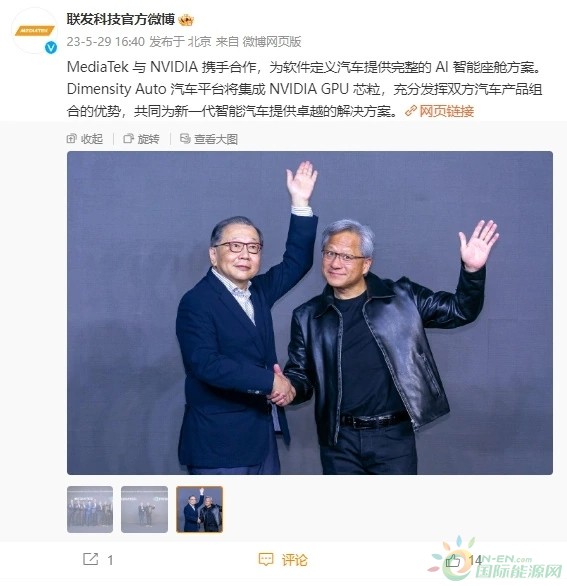Open the MediaTek profile avatar
Image resolution: width=567 pixels, height=586 pixels.
(x=34, y=31)
